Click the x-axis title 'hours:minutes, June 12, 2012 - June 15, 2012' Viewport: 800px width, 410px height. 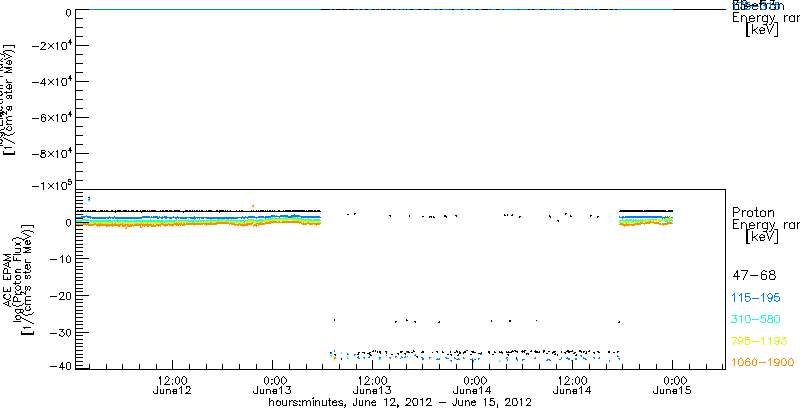pyautogui.click(x=401, y=402)
